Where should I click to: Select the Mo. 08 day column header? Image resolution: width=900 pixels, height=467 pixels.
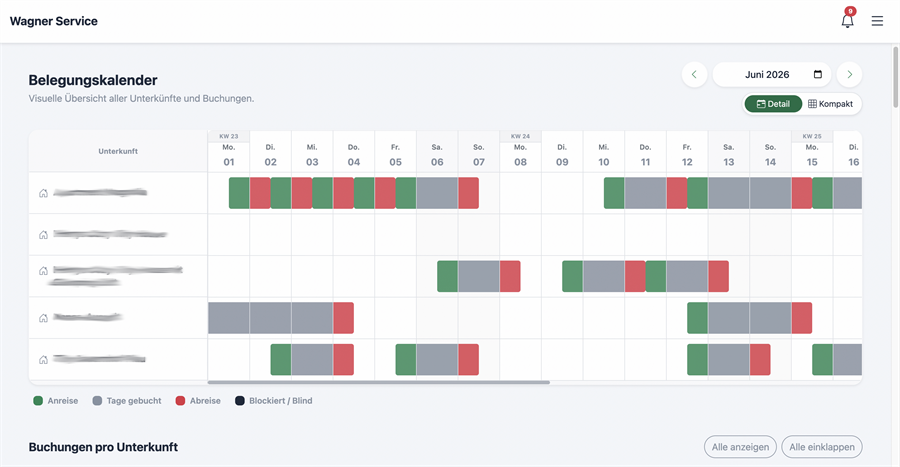[x=521, y=155]
